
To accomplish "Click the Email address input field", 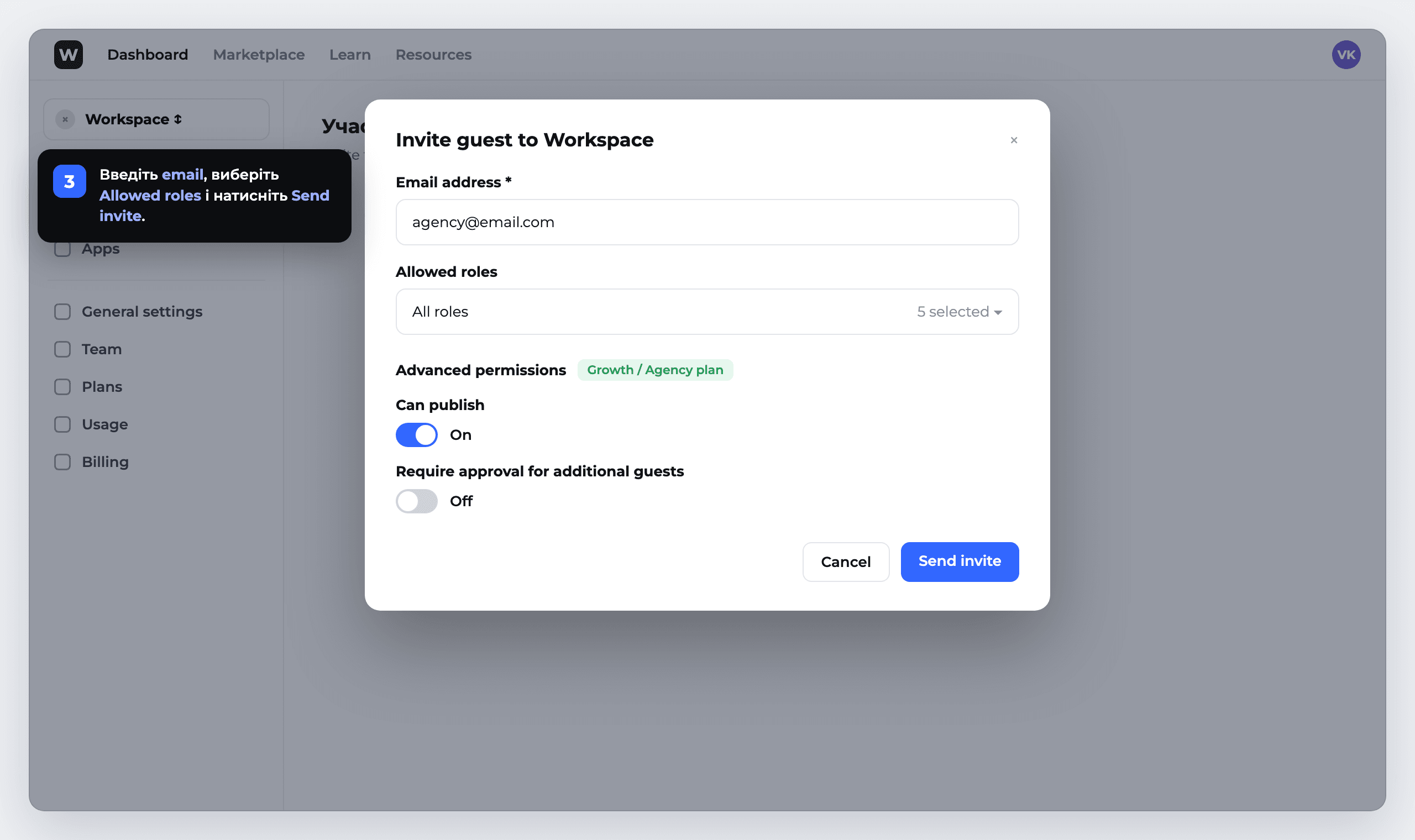I will (707, 222).
